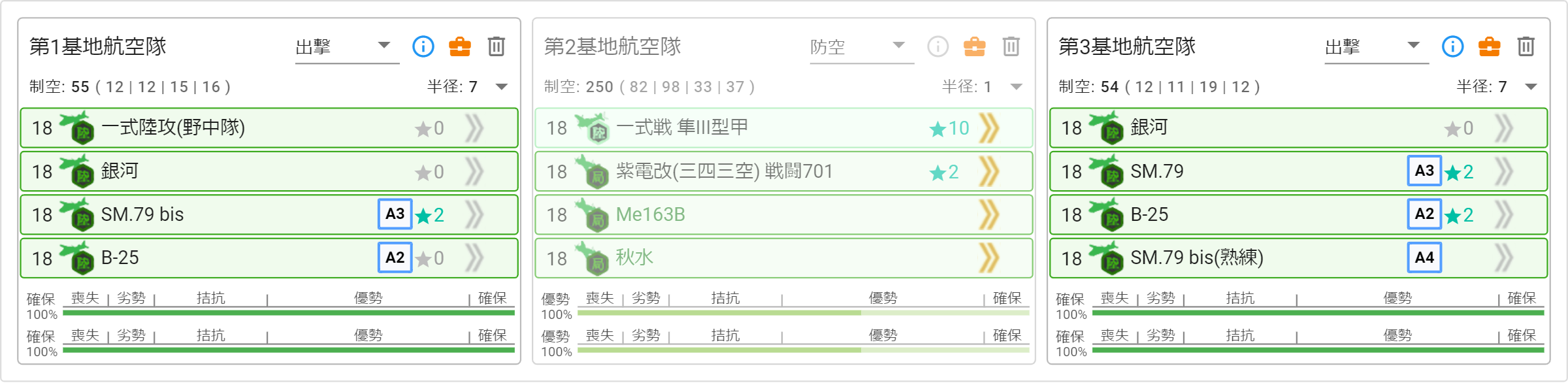Click the A3 badge on the SM.79 bis row
Screen dimensions: 1568x383
pyautogui.click(x=395, y=214)
